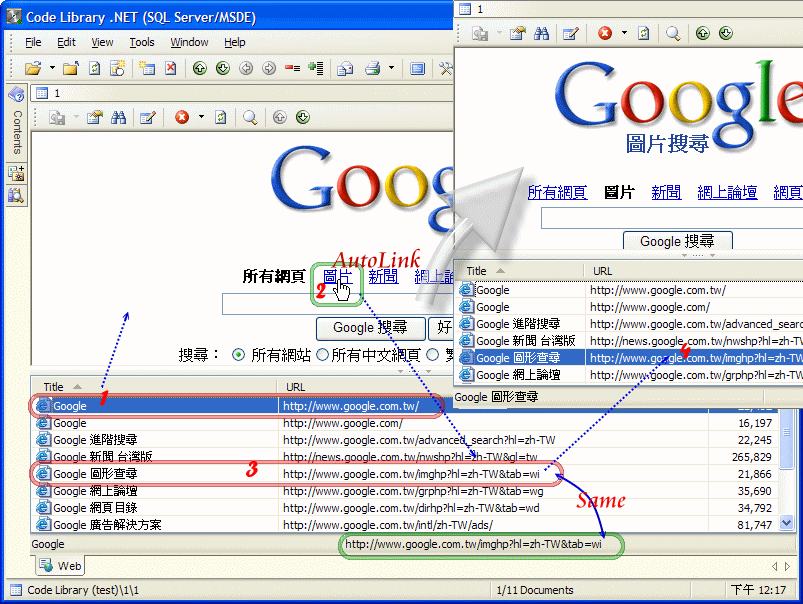
Task: Open the Contents side tab
Action: (17, 132)
